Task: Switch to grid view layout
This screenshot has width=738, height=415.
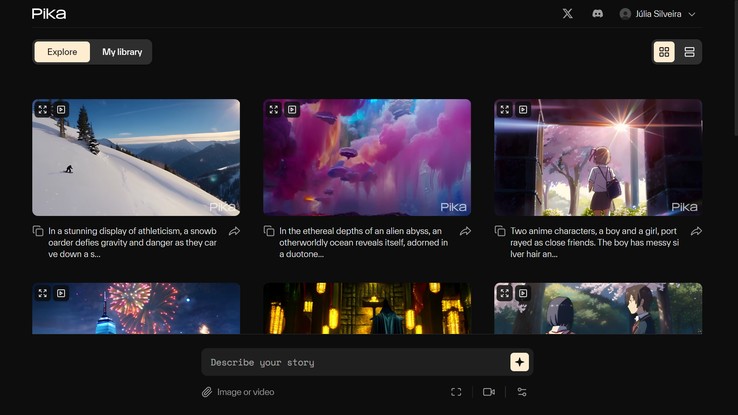Action: point(664,52)
